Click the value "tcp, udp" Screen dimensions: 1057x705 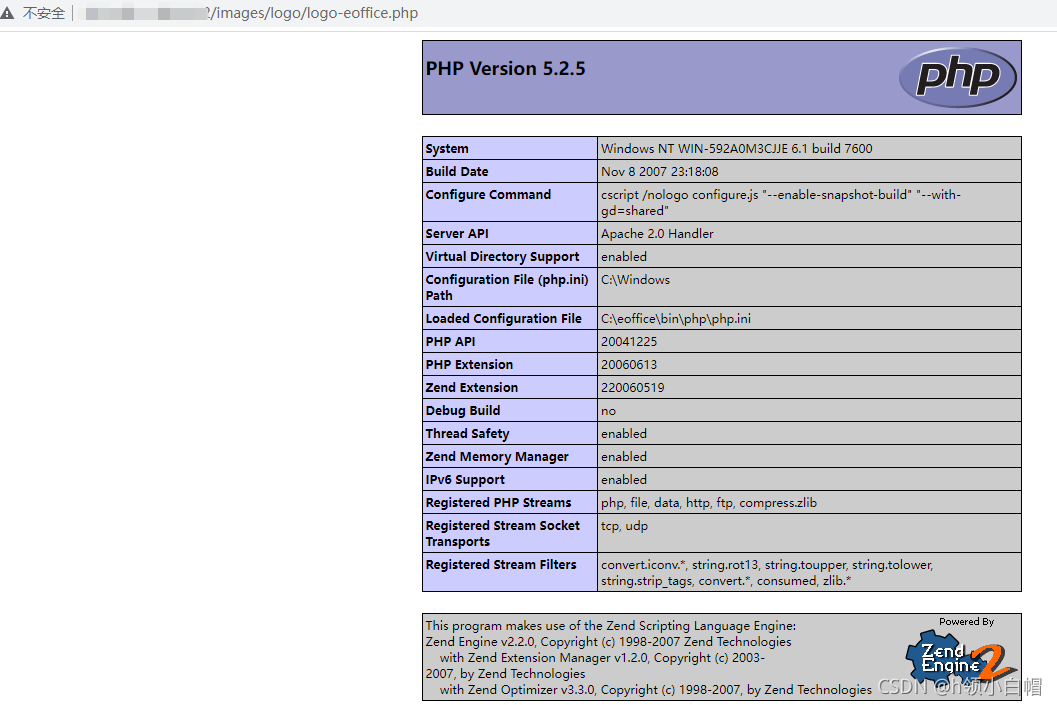(624, 525)
